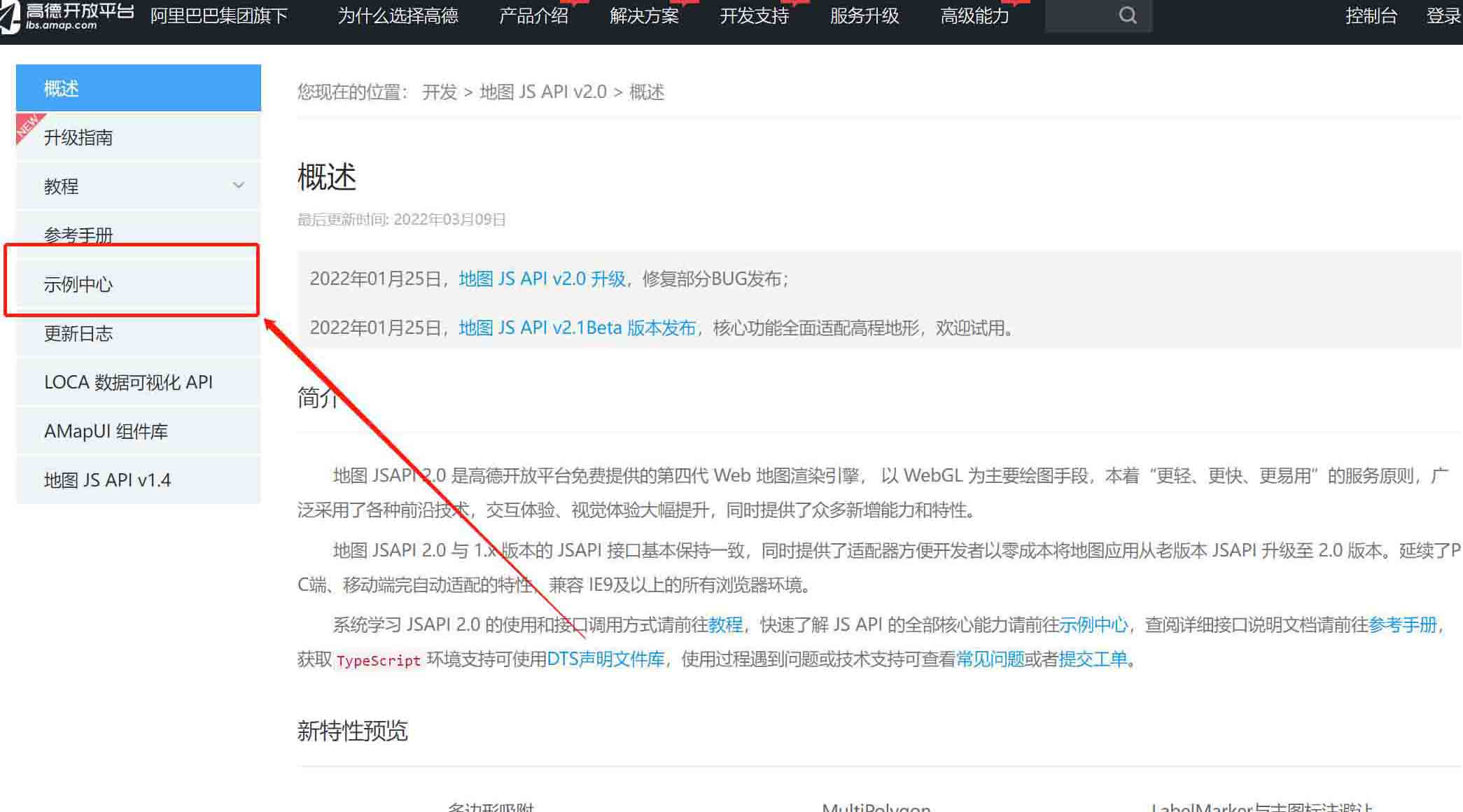
Task: Open 升级指南 in the sidebar
Action: (139, 137)
